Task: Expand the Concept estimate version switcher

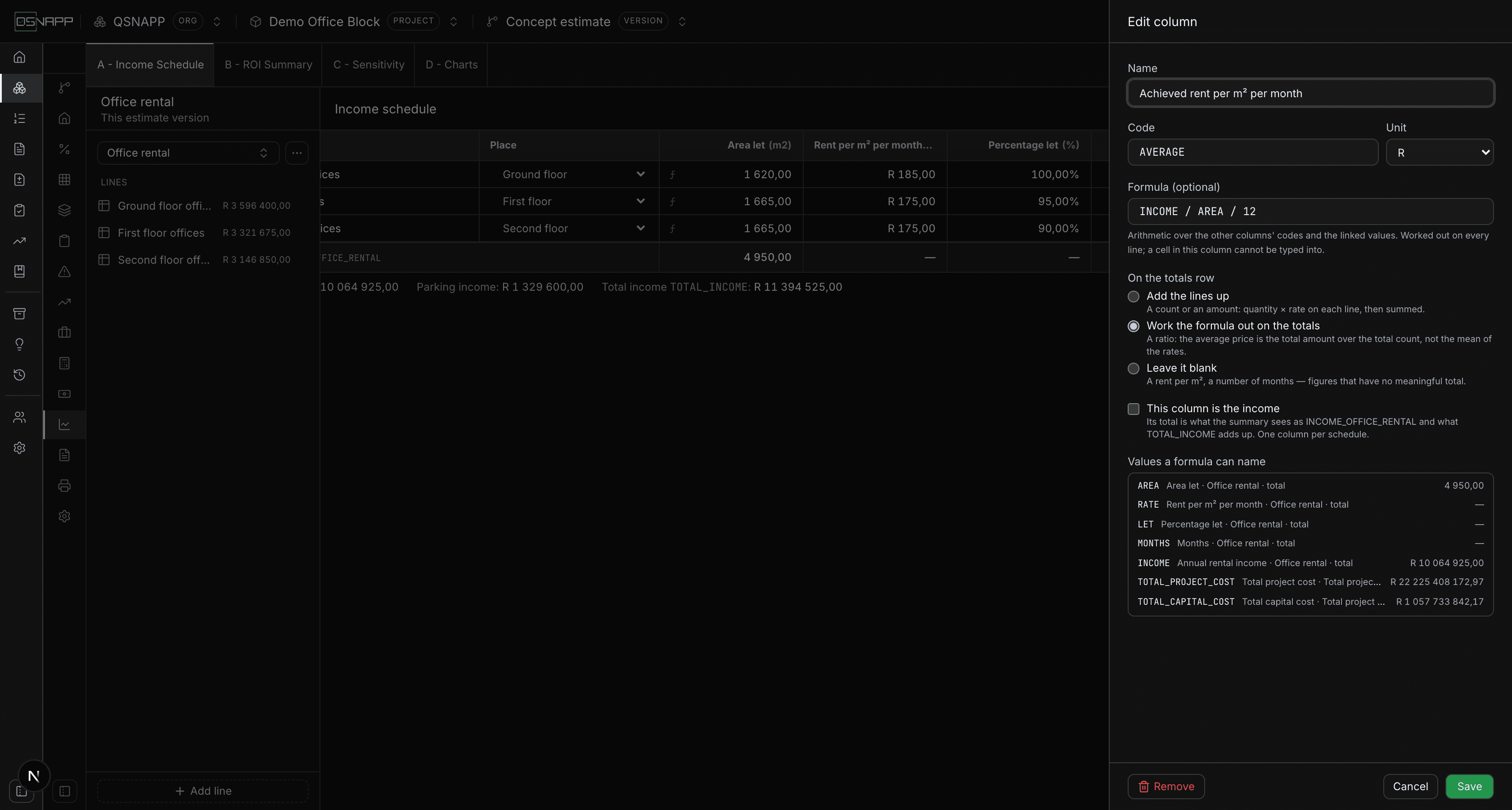Action: tap(682, 22)
